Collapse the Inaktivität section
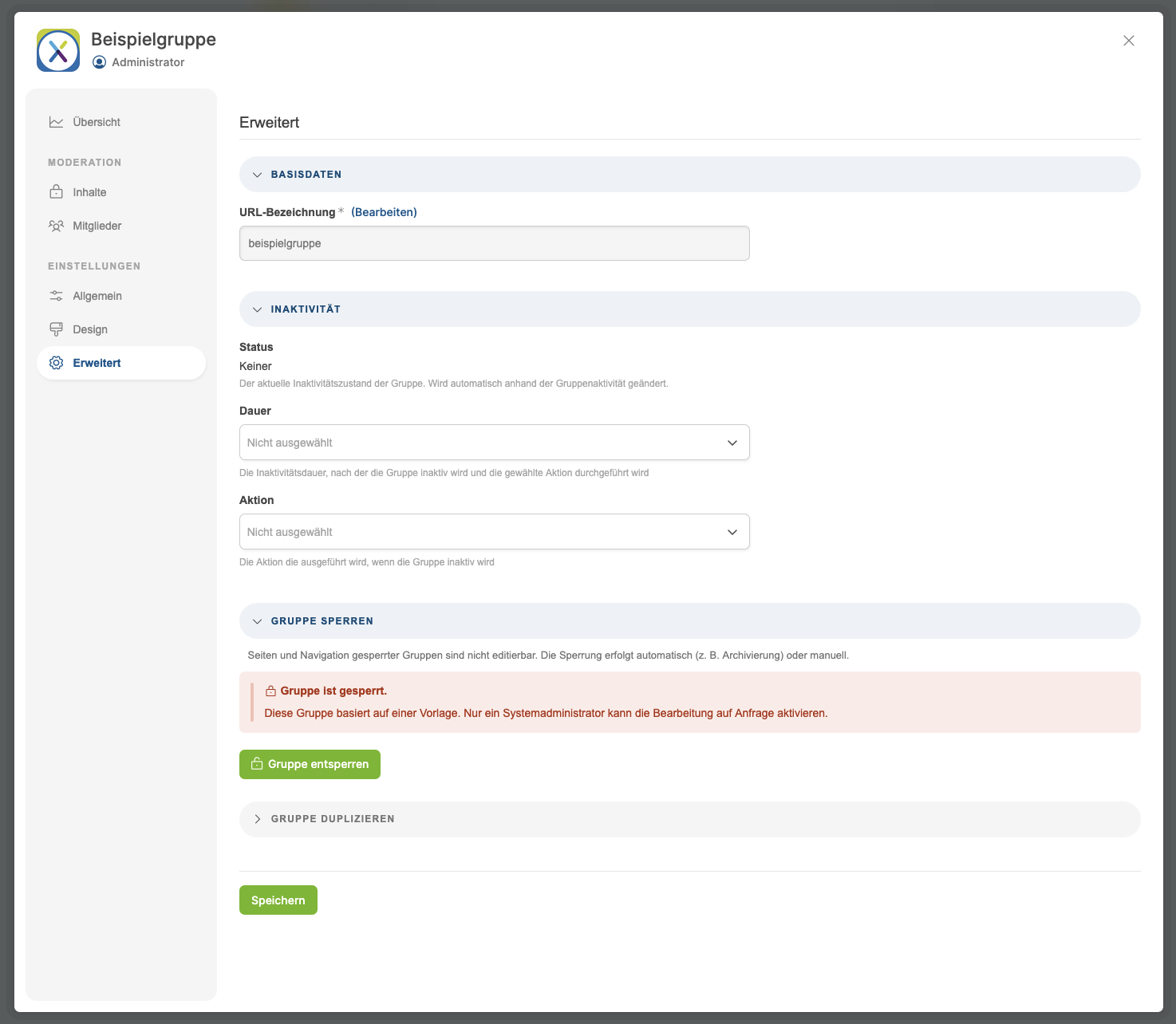This screenshot has width=1176, height=1024. pos(258,309)
